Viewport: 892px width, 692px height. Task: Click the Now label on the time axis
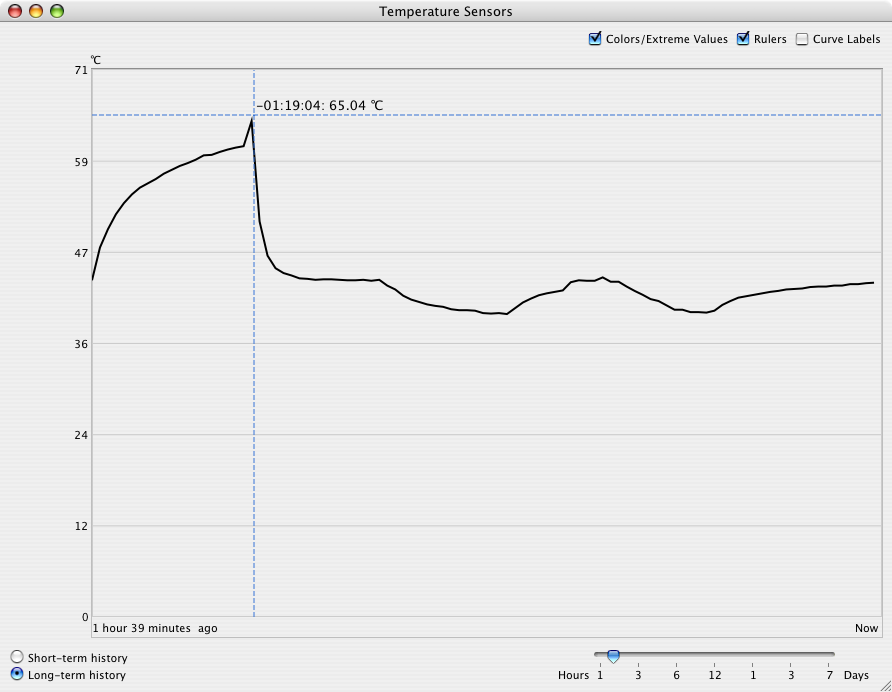pos(866,628)
